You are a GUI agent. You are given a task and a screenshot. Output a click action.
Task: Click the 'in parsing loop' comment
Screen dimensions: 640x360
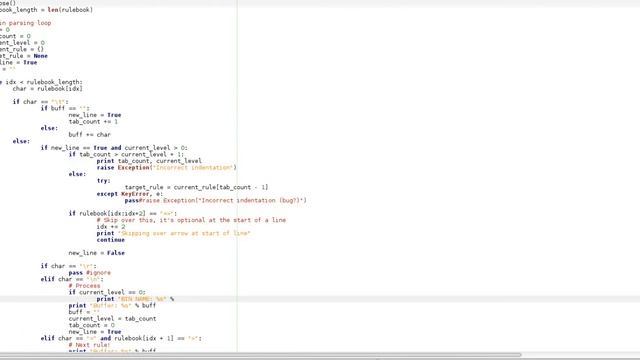coord(25,23)
